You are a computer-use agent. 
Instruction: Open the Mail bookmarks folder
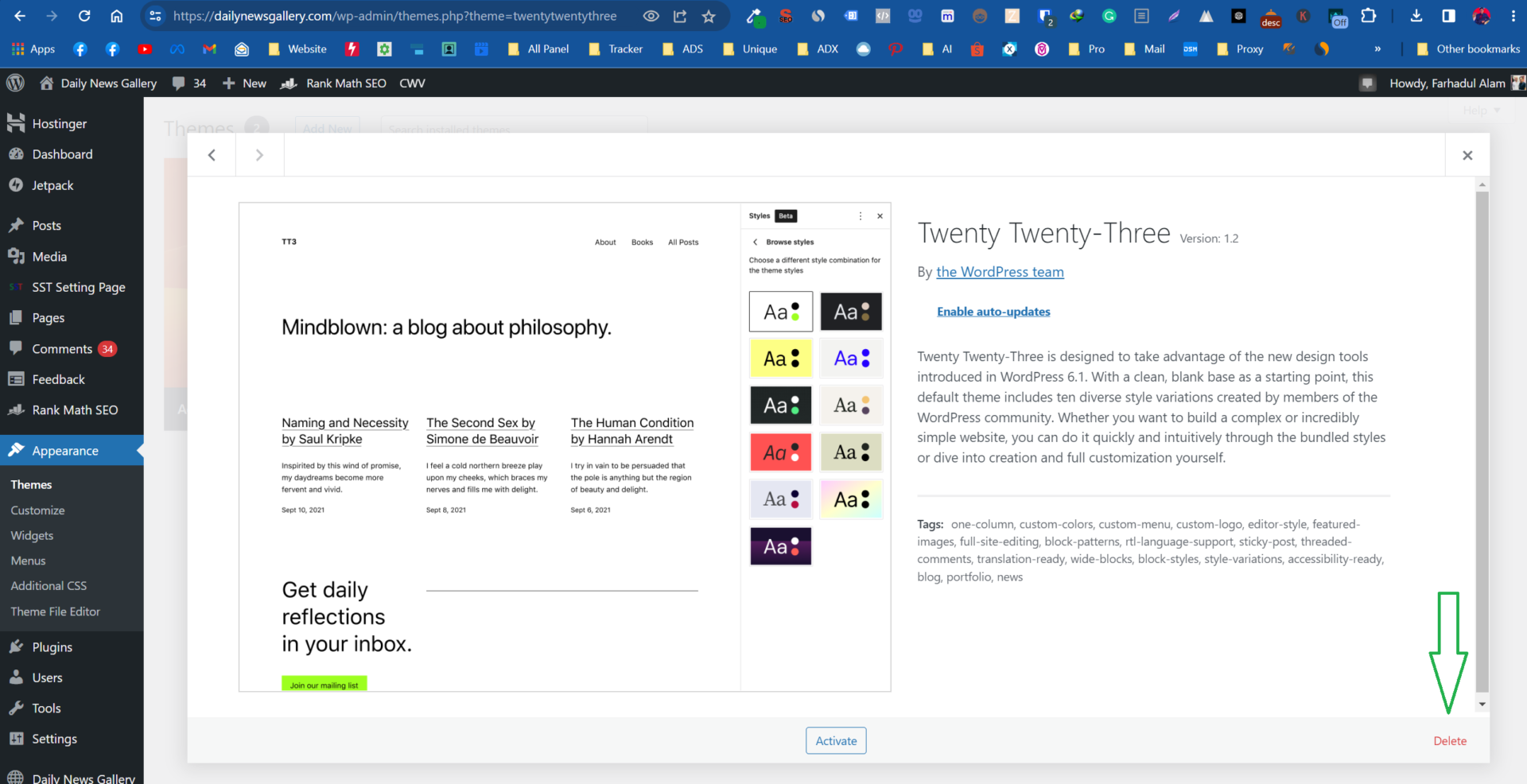pyautogui.click(x=1144, y=49)
